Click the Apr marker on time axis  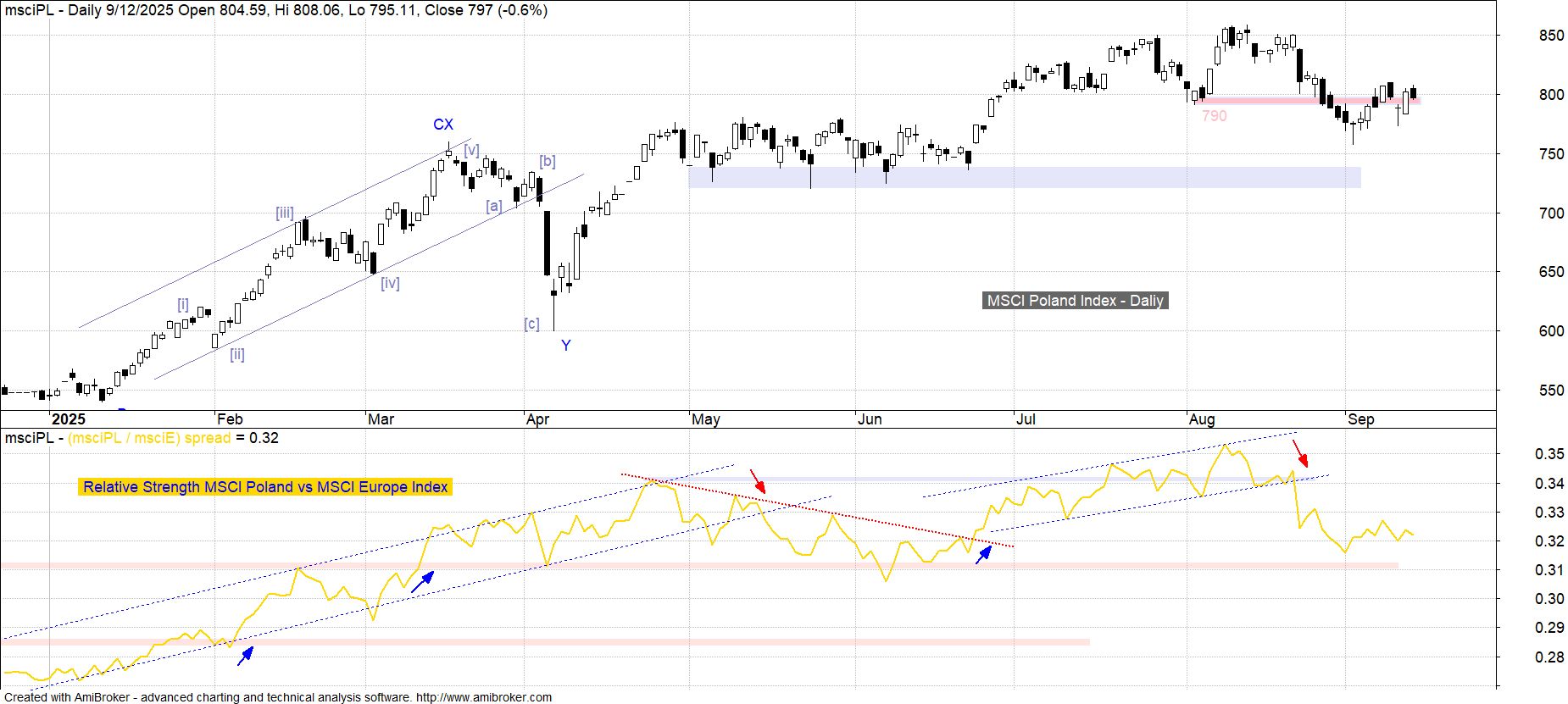(x=537, y=419)
